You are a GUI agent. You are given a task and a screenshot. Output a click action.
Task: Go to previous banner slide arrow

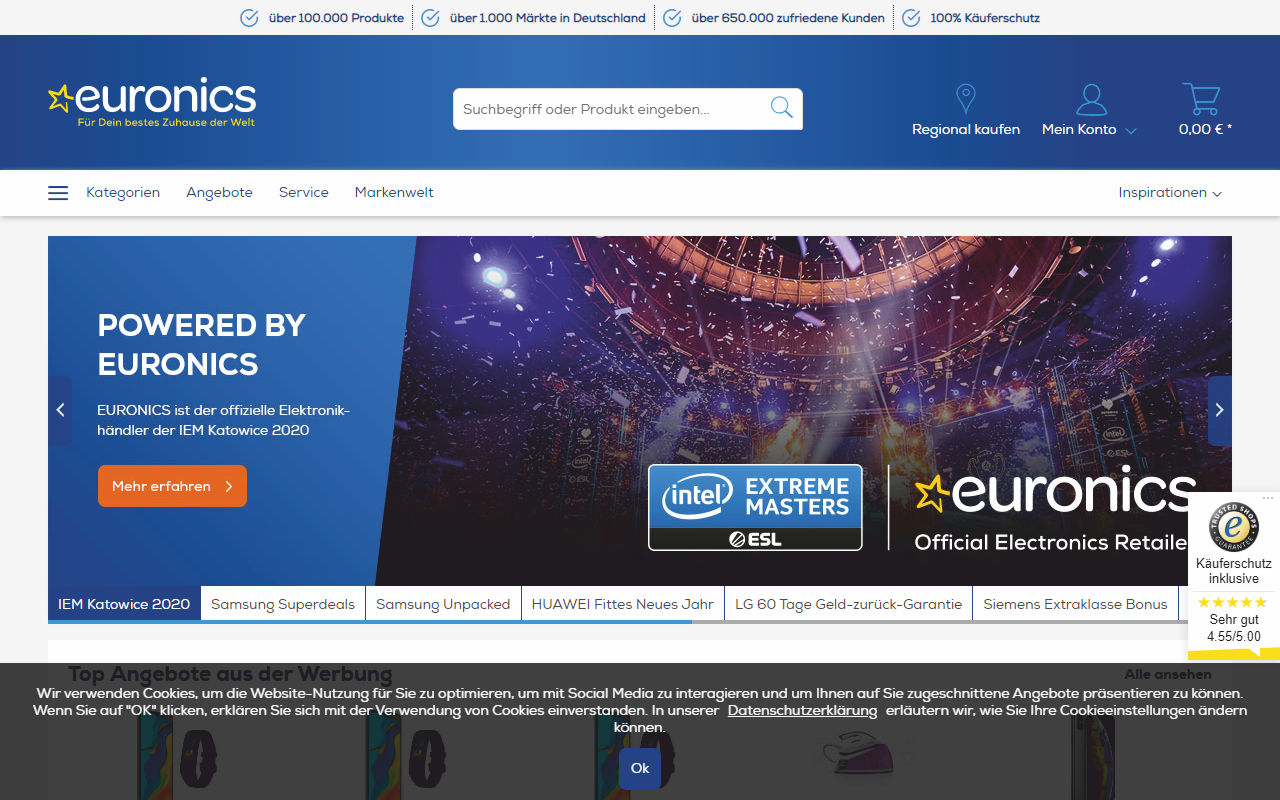tap(60, 410)
